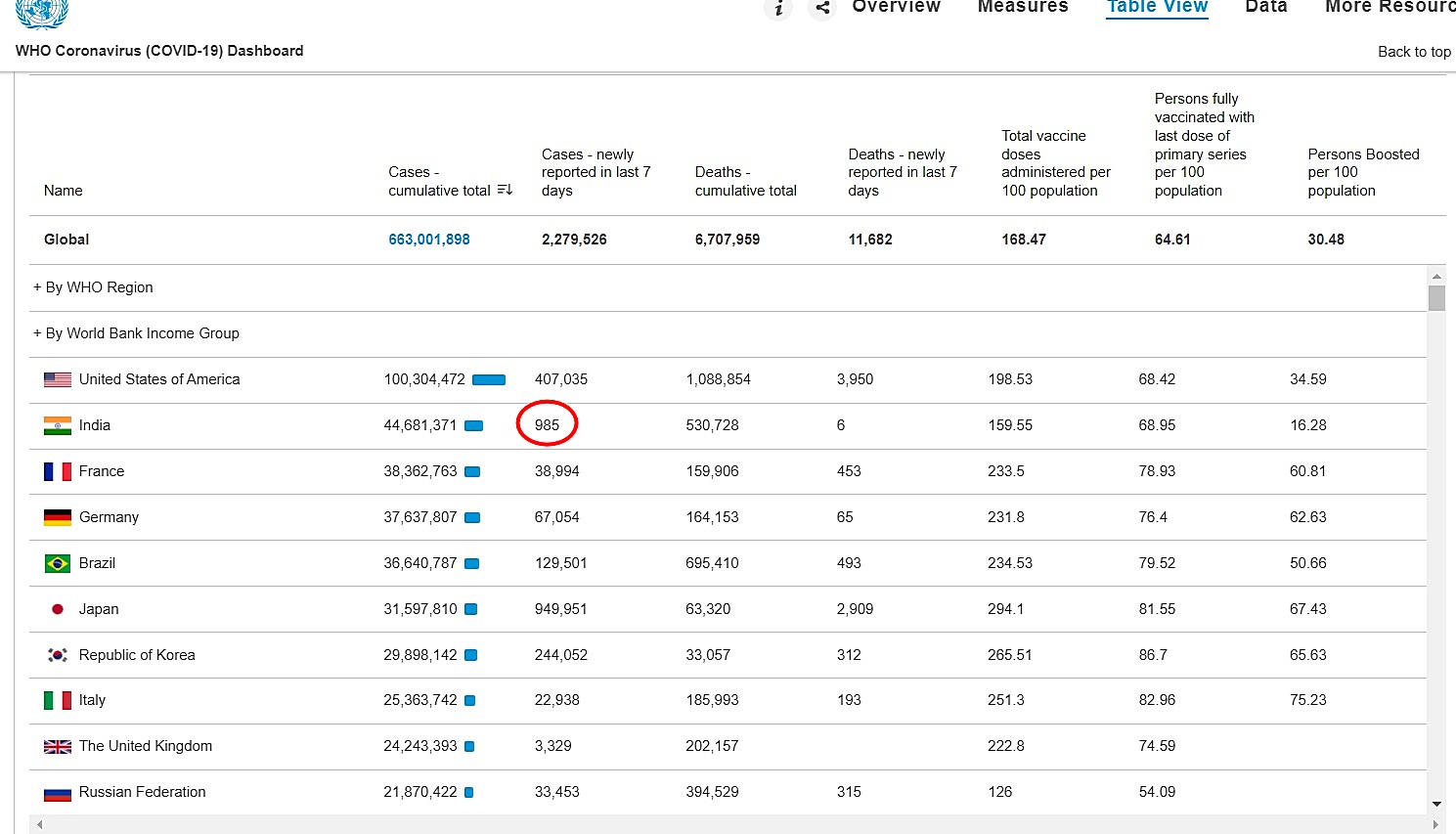Click France's fully vaccinated value 78.93
The image size is (1456, 834).
[1157, 471]
